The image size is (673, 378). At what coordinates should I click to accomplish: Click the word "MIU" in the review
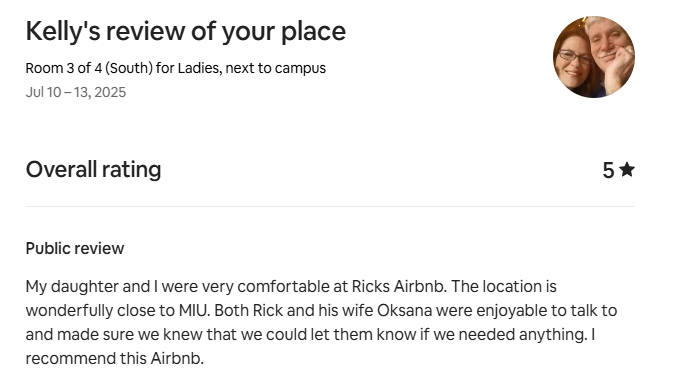194,310
